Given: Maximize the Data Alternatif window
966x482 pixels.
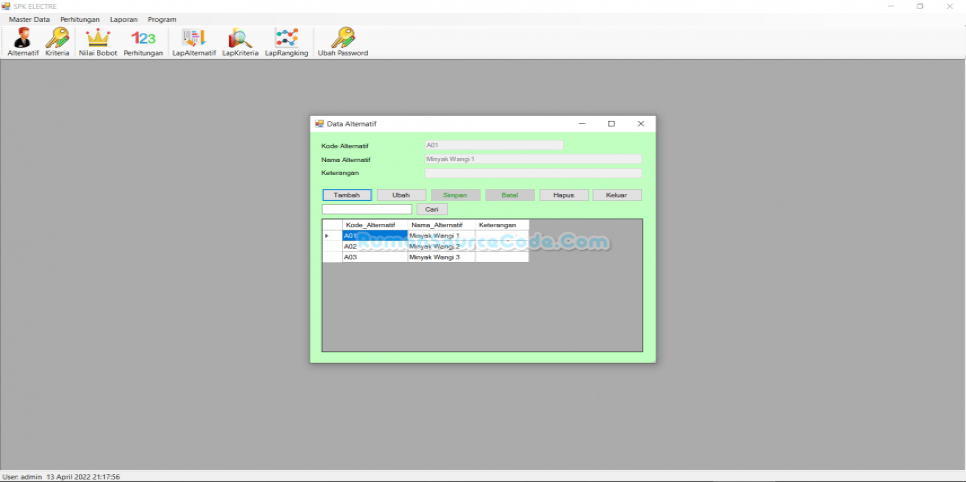Looking at the screenshot, I should 611,124.
